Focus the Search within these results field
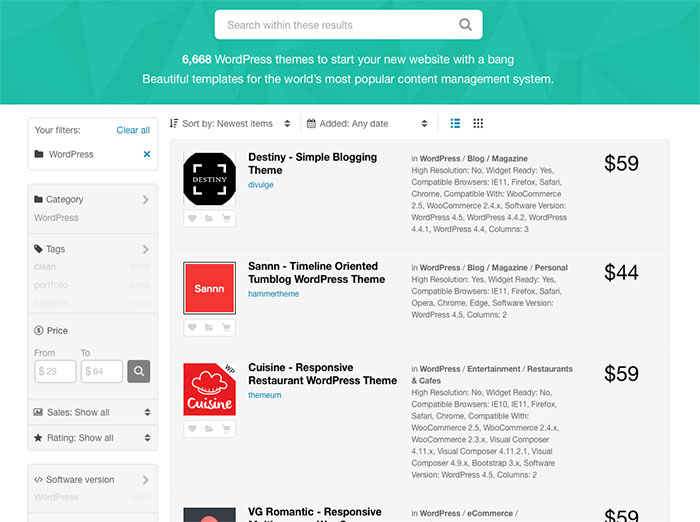The image size is (700, 522). [348, 25]
